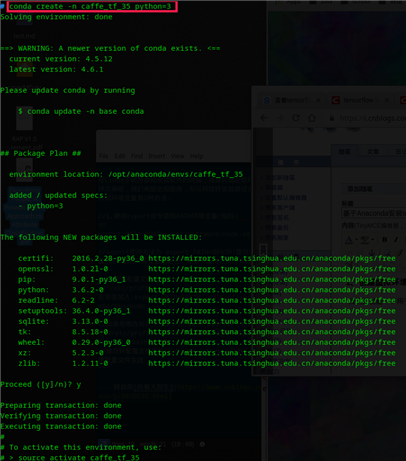The height and width of the screenshot is (461, 406).
Task: Click '# To activate this environment, use:' line
Action: (81, 447)
